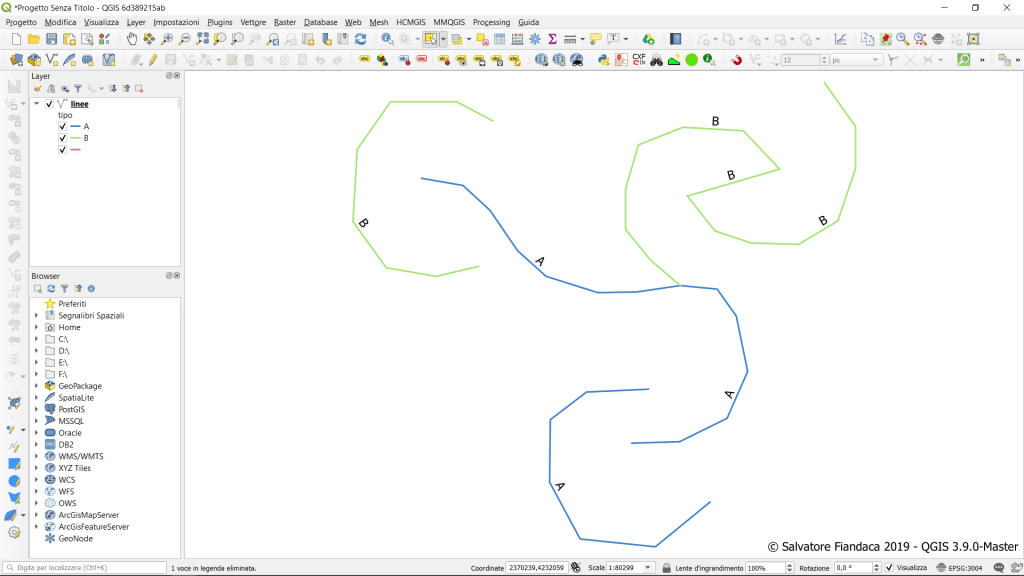Click the Statistical Summary sigma icon
The image size is (1024, 576).
552,39
